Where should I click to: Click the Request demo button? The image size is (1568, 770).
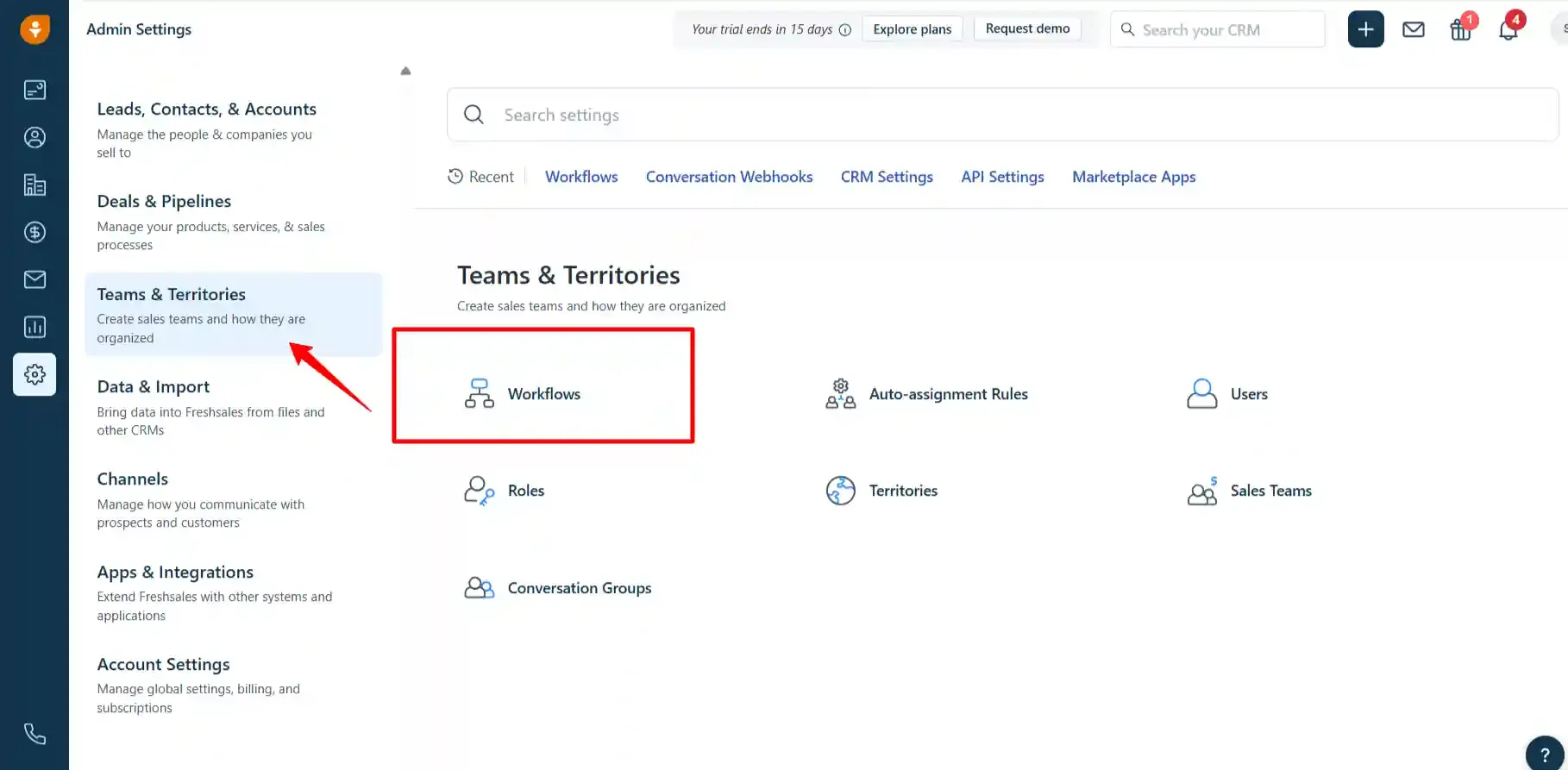(x=1027, y=28)
